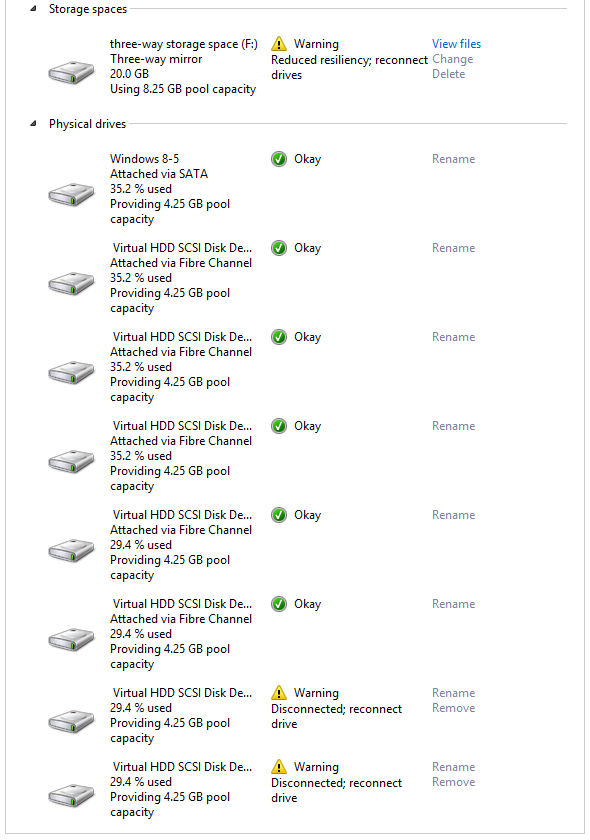
Task: Click the three-way storage space drive icon
Action: pyautogui.click(x=71, y=72)
